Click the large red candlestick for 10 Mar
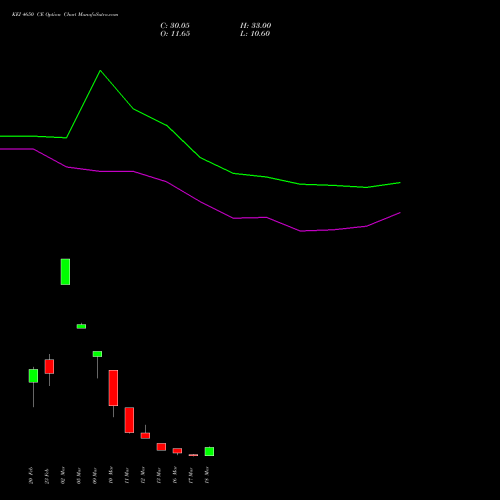This screenshot has width=500, height=500. 113,388
